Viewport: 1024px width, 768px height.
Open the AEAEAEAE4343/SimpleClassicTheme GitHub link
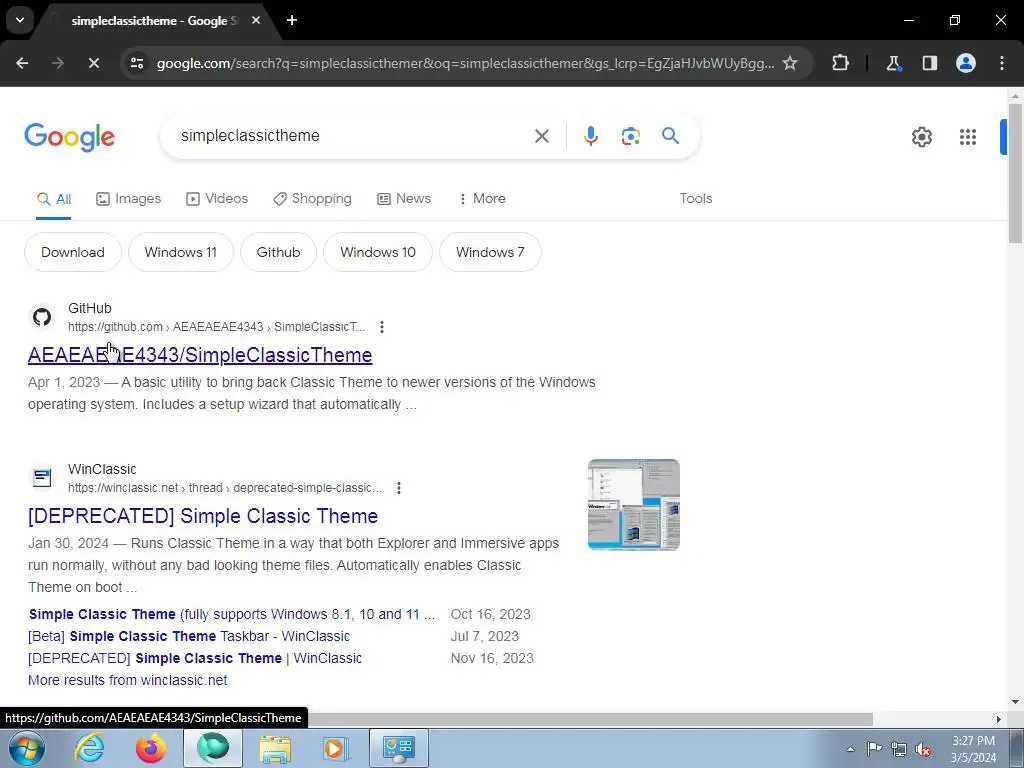tap(200, 355)
